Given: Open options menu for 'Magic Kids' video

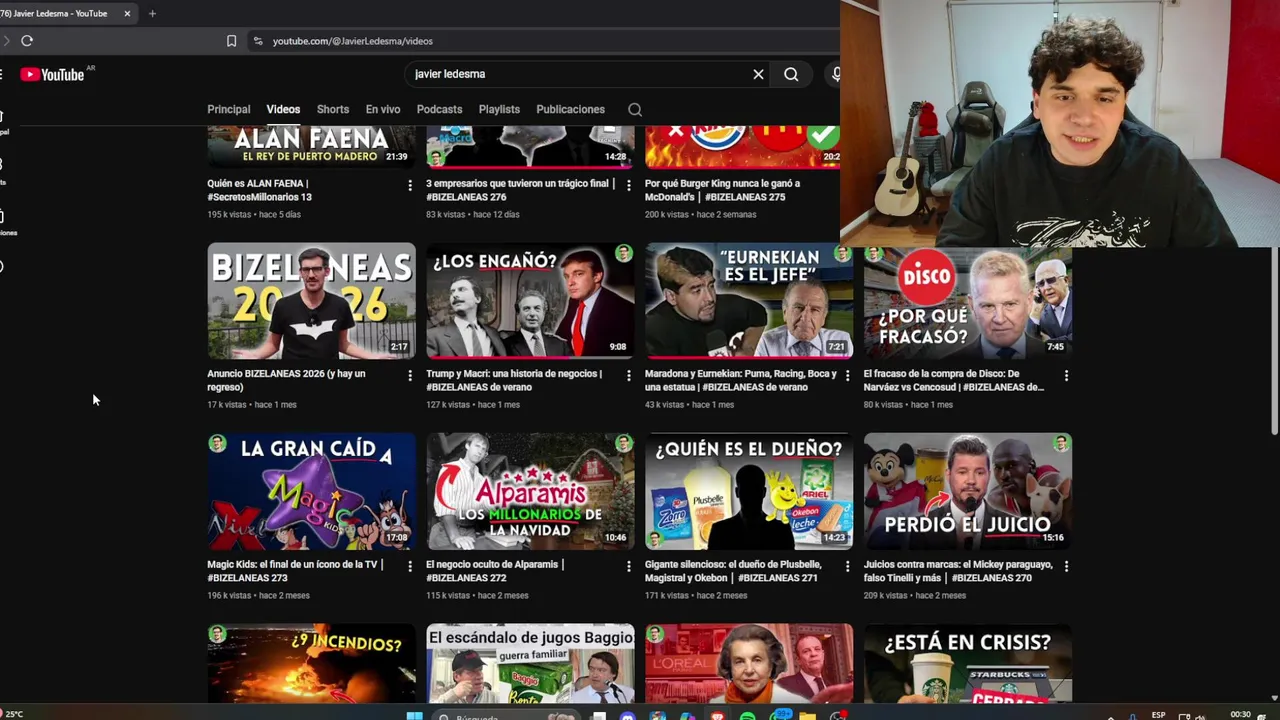Looking at the screenshot, I should coord(409,566).
